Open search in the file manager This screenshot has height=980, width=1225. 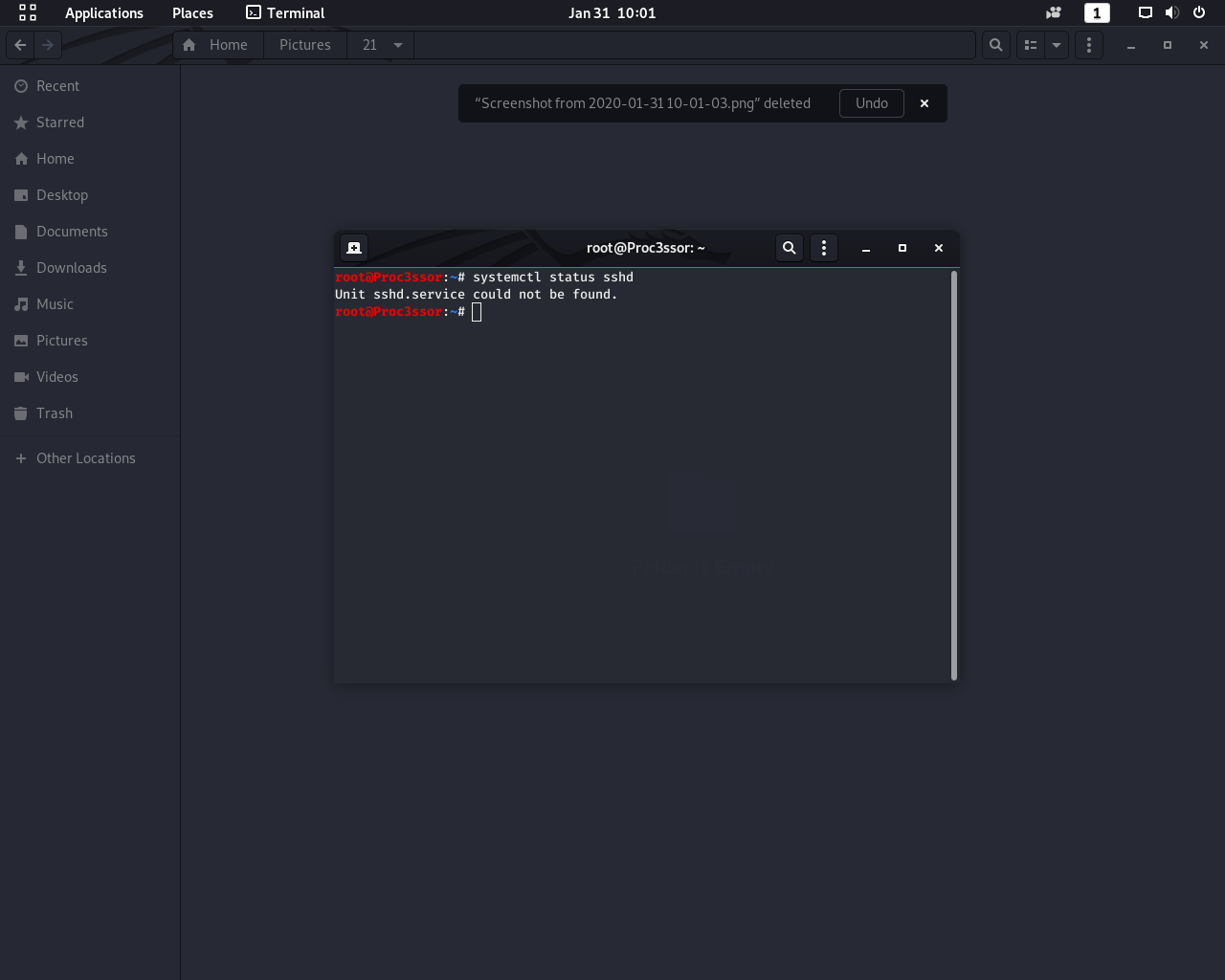click(996, 45)
